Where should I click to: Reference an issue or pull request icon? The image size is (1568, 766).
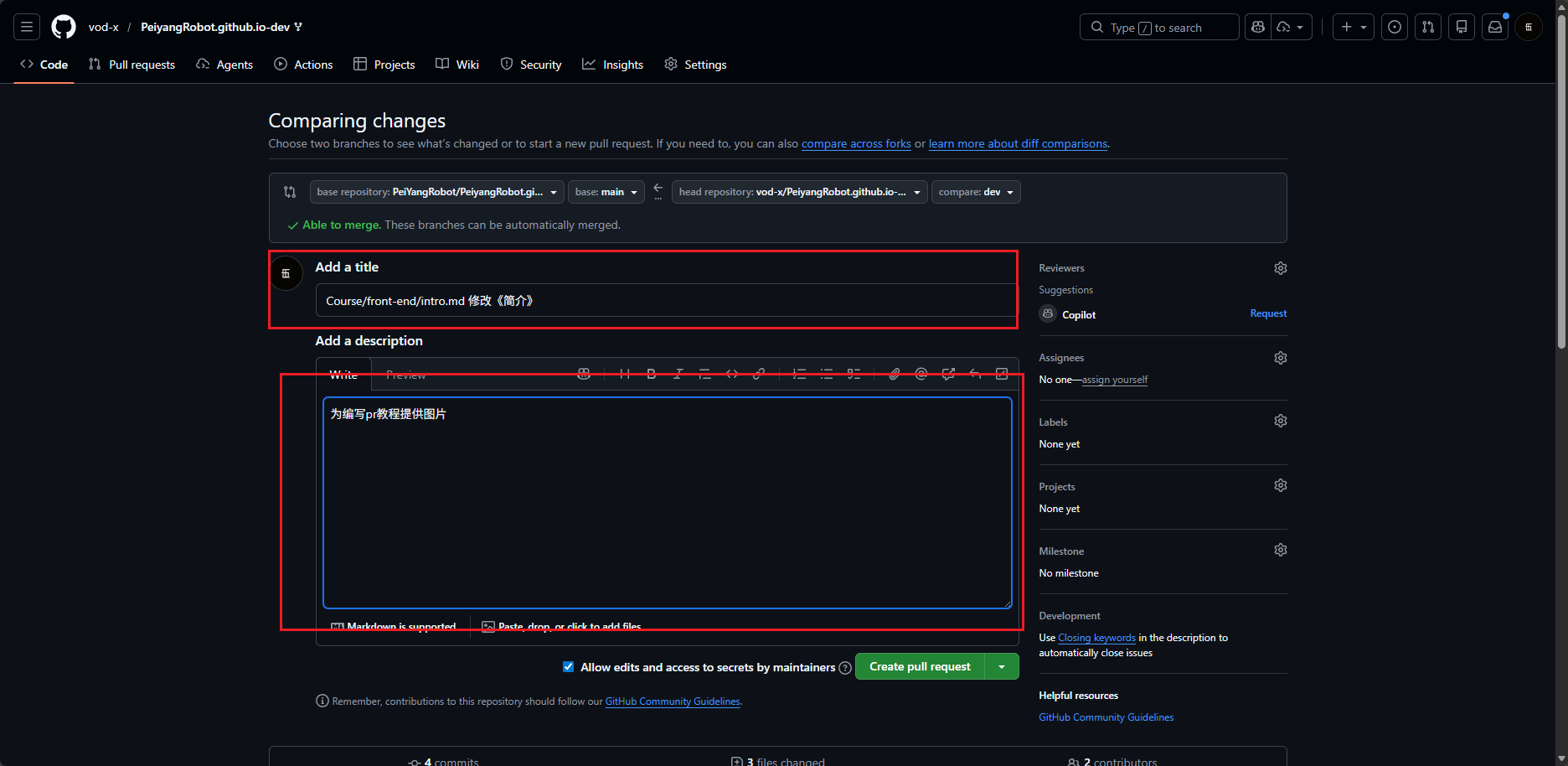[948, 374]
